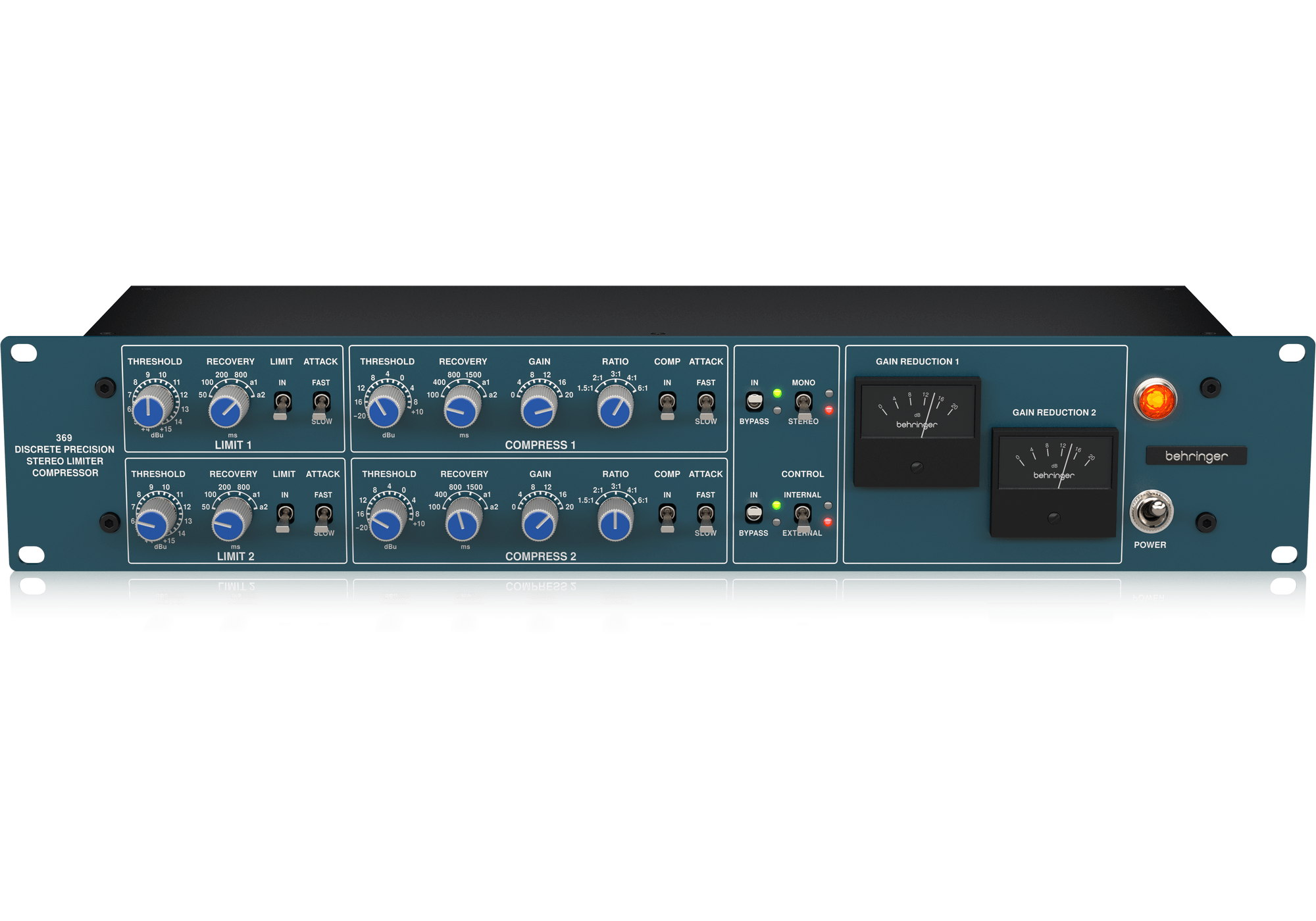This screenshot has width=1316, height=921.
Task: Click the Behringer logo badge near power lamp
Action: pos(1196,456)
